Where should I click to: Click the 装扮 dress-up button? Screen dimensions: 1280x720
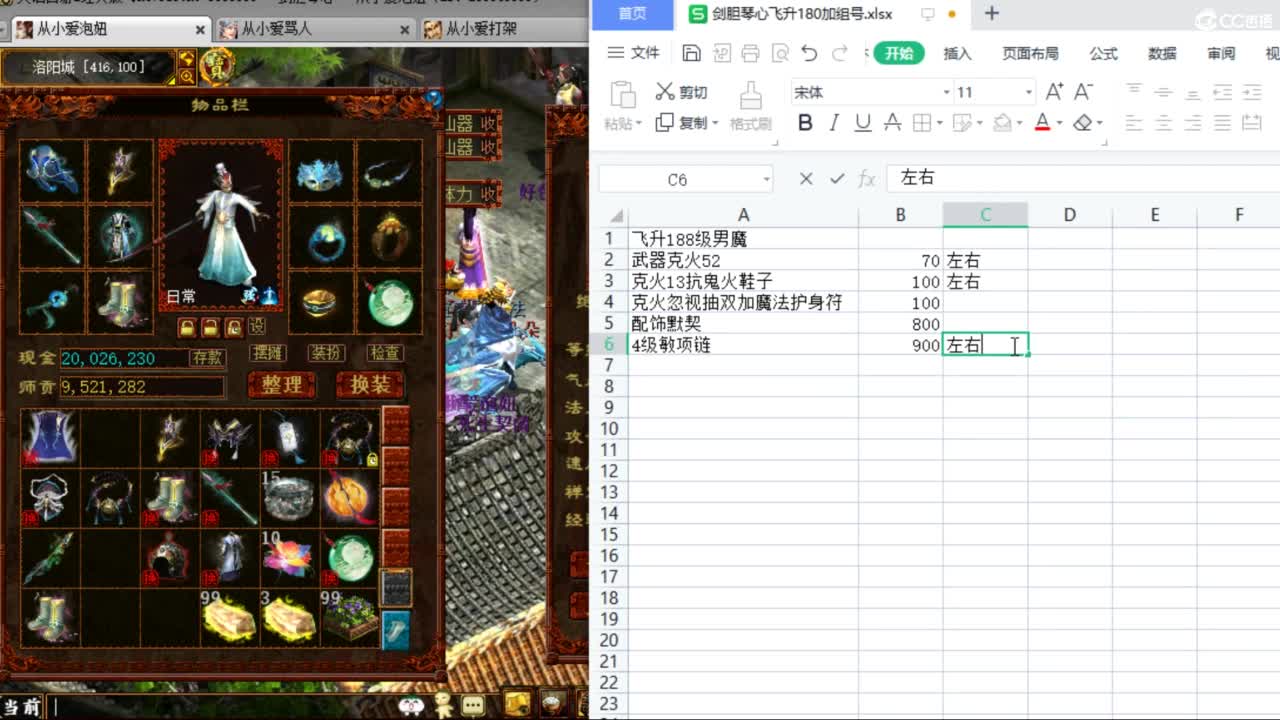326,353
